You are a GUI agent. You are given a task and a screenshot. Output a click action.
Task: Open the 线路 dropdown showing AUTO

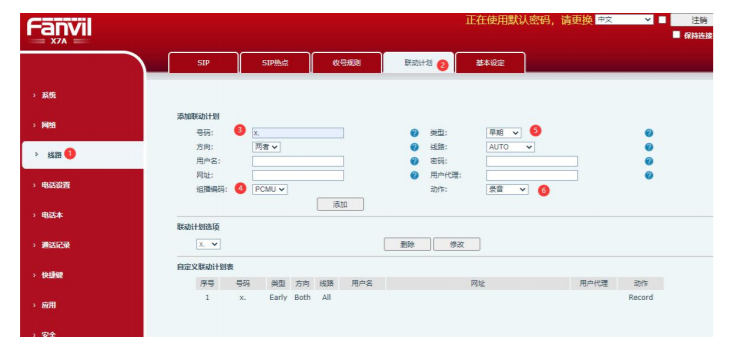pyautogui.click(x=510, y=147)
